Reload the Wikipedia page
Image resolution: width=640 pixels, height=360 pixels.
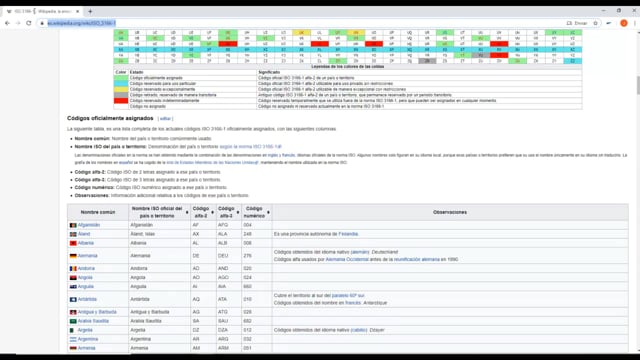(x=29, y=23)
